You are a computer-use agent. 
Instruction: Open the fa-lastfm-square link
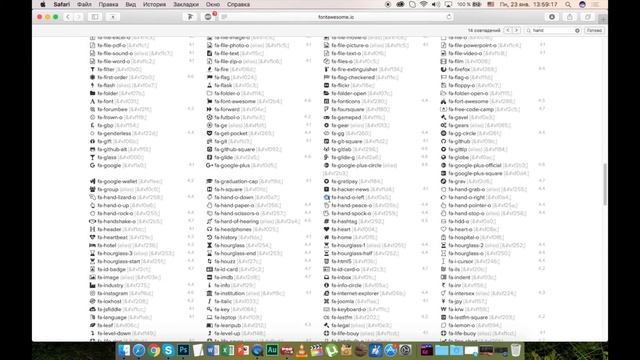[x=468, y=317]
